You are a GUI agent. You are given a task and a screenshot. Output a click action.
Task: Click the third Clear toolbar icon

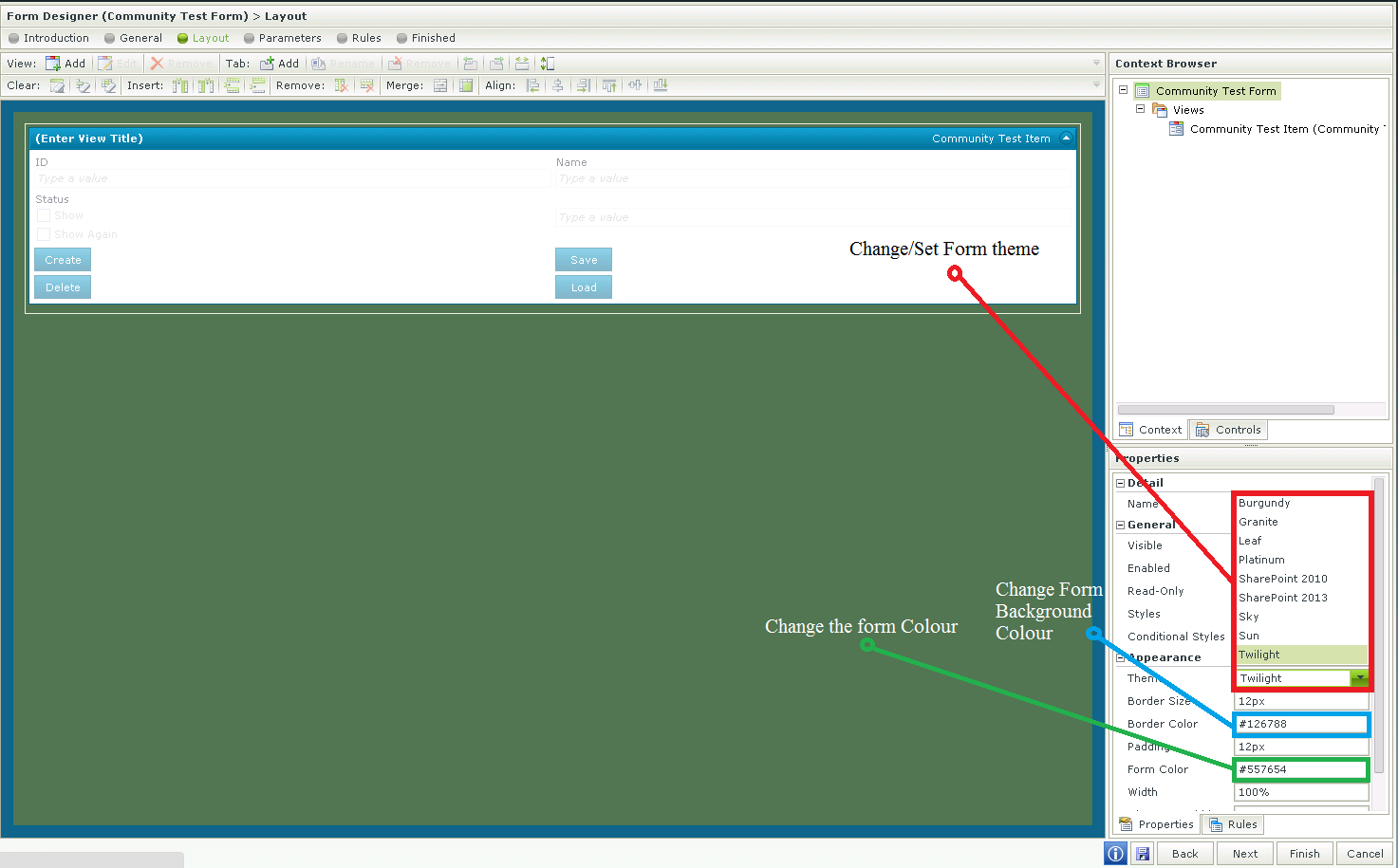point(108,85)
